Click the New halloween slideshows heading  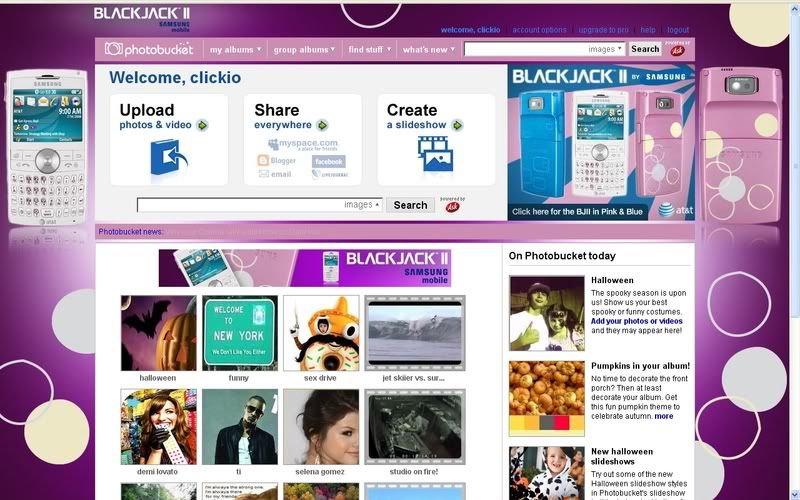(622, 456)
